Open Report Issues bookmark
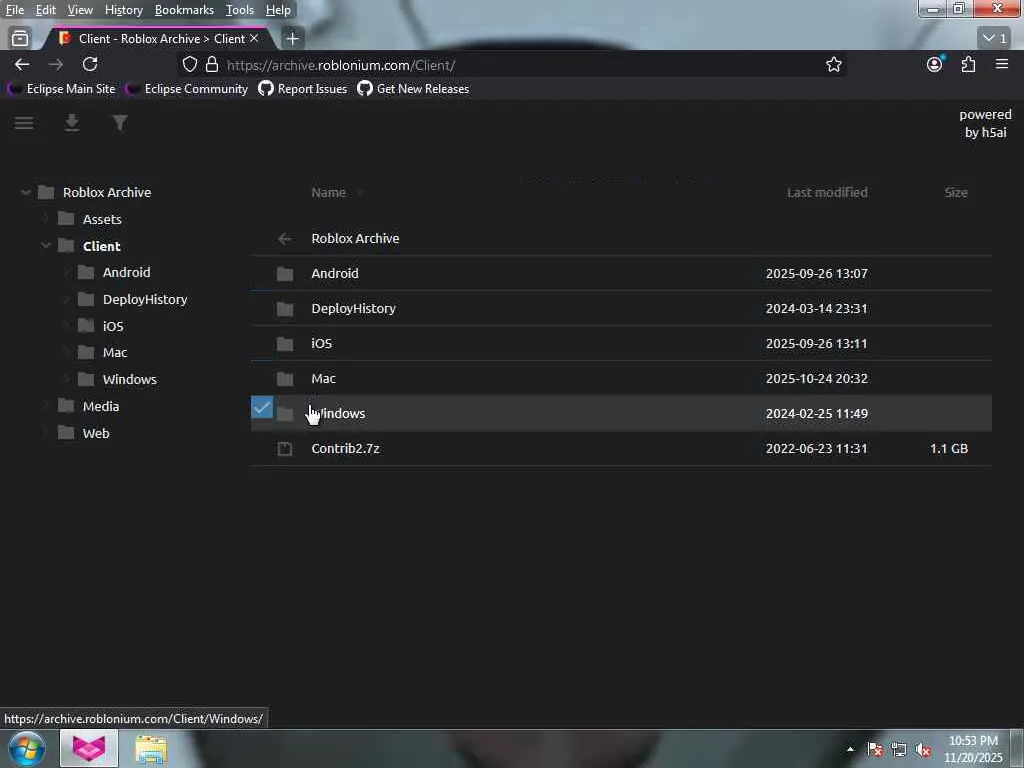Viewport: 1024px width, 768px height. pos(303,89)
